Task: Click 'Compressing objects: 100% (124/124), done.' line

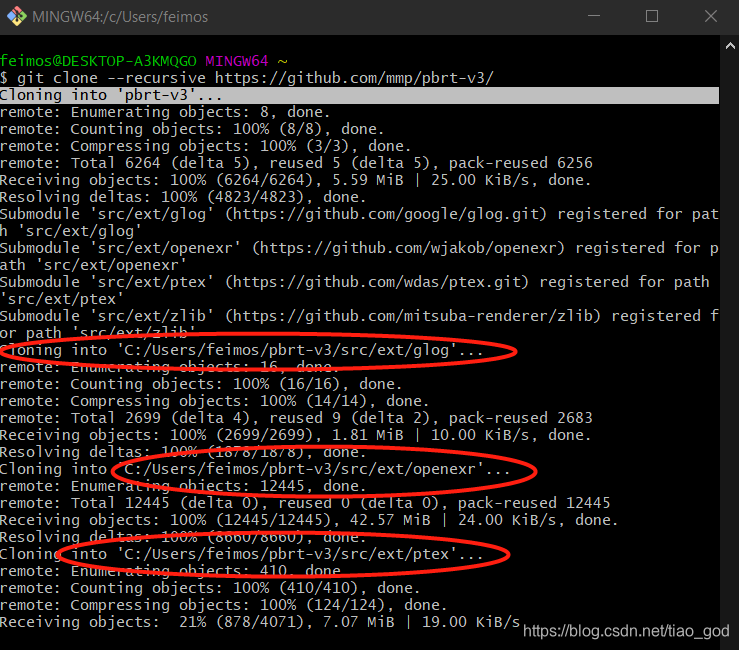Action: pos(223,605)
